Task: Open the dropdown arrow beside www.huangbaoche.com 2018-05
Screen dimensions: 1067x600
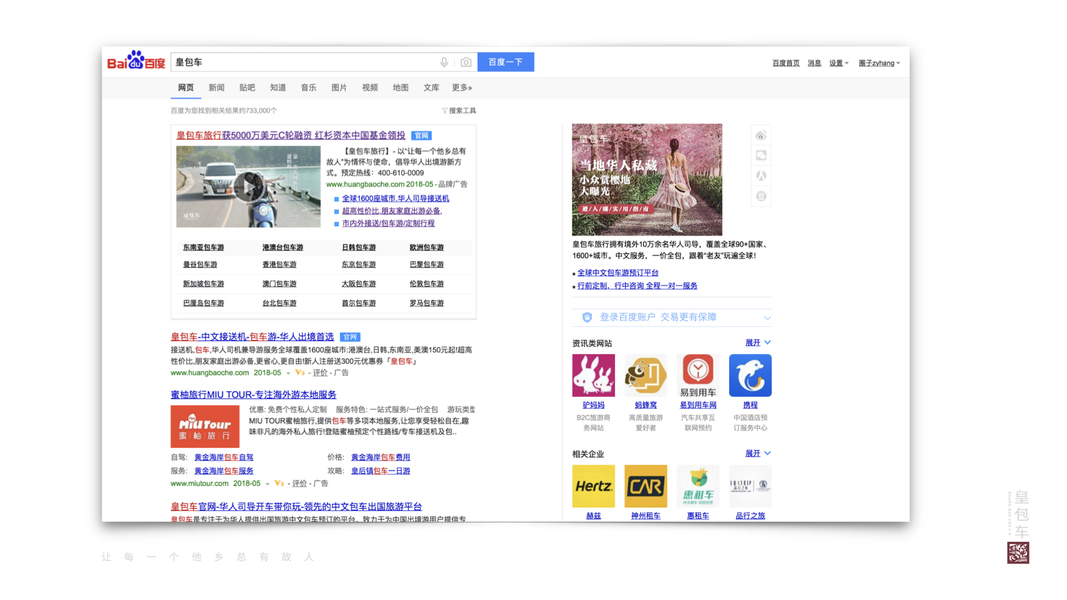Action: point(288,373)
